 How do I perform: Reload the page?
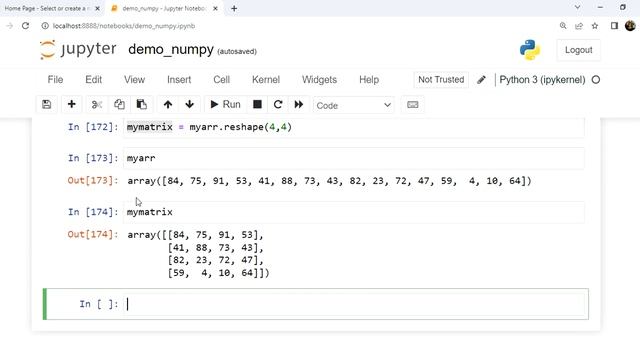tap(25, 26)
